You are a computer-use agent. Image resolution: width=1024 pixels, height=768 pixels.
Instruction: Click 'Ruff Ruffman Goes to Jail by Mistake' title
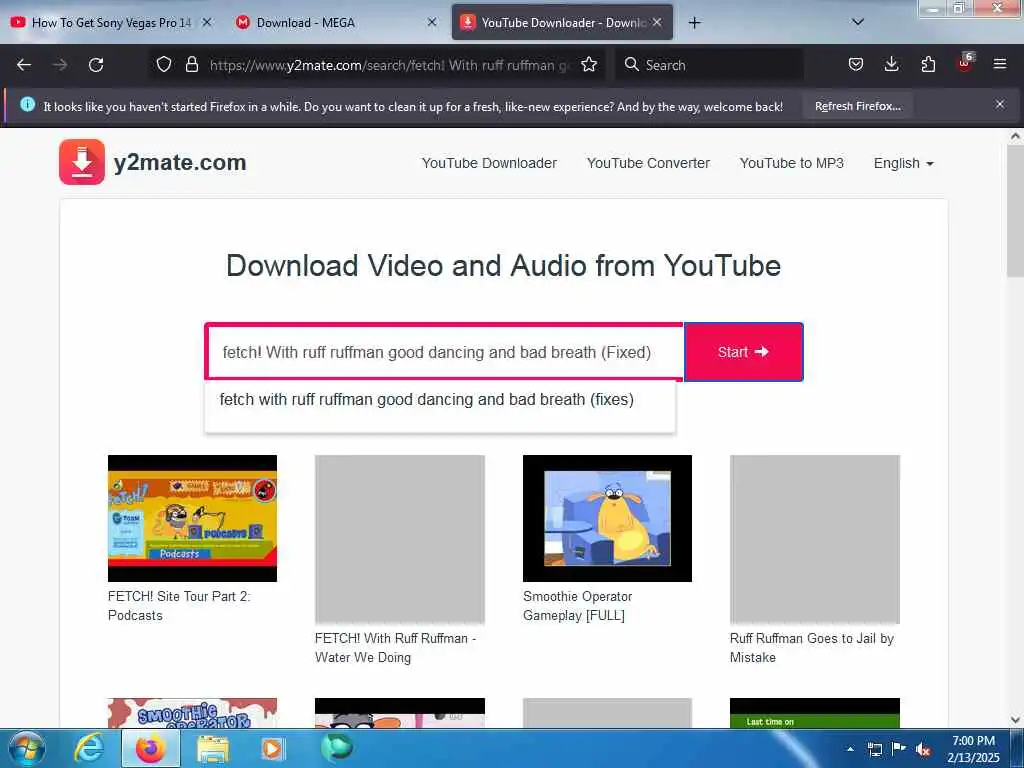pyautogui.click(x=812, y=648)
